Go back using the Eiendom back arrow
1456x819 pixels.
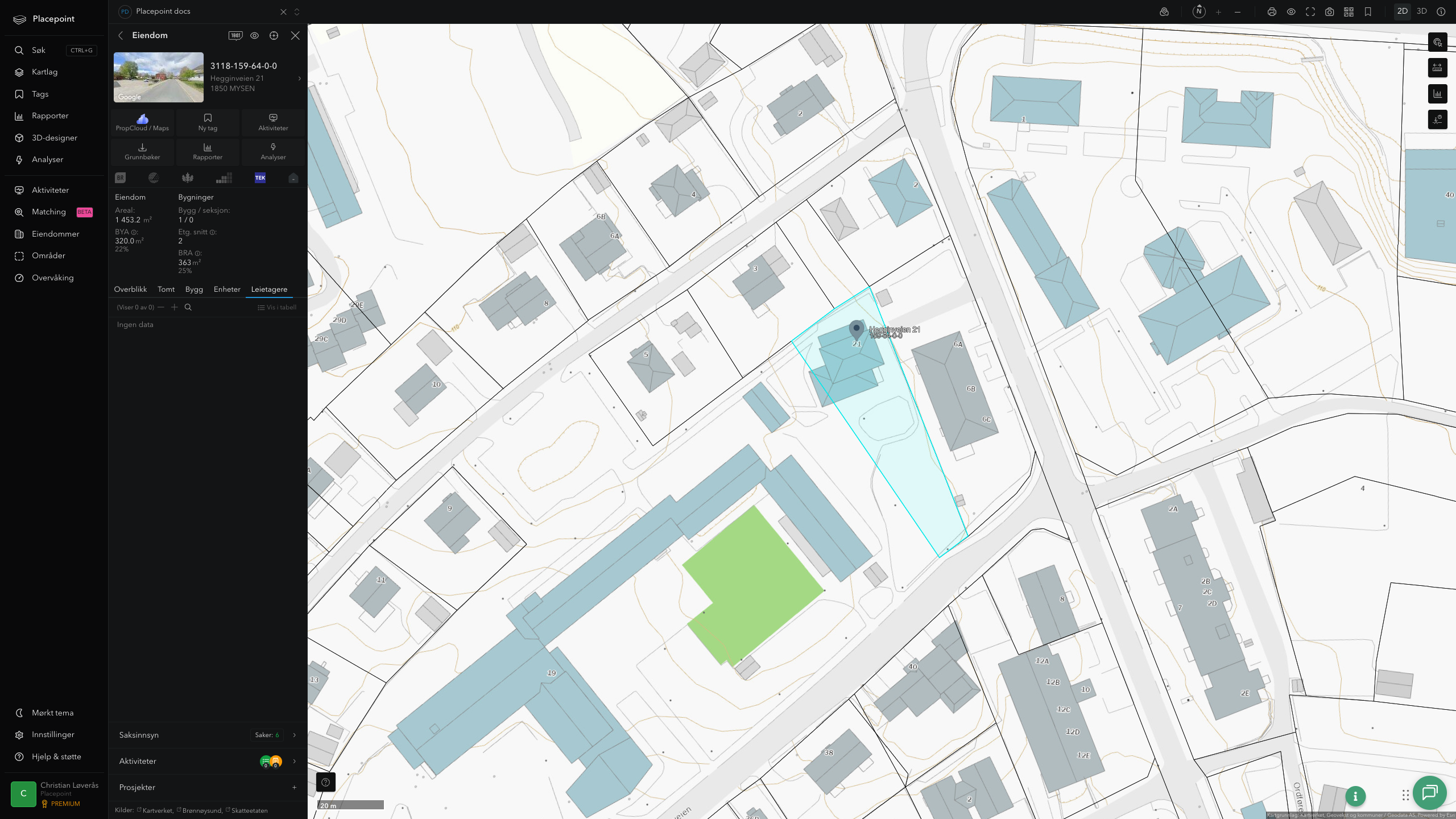pos(121,35)
